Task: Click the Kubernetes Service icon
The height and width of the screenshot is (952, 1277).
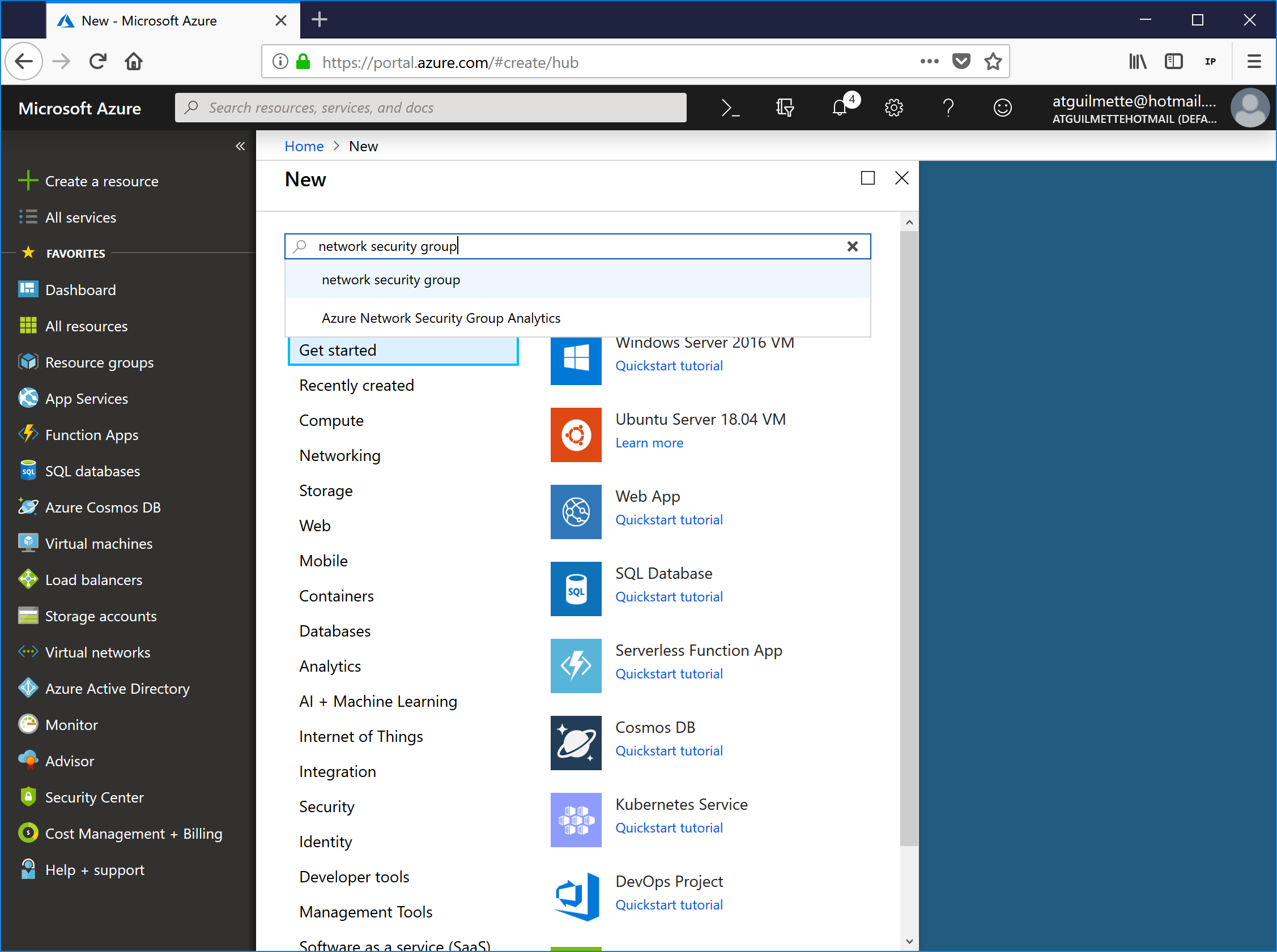Action: [x=576, y=819]
